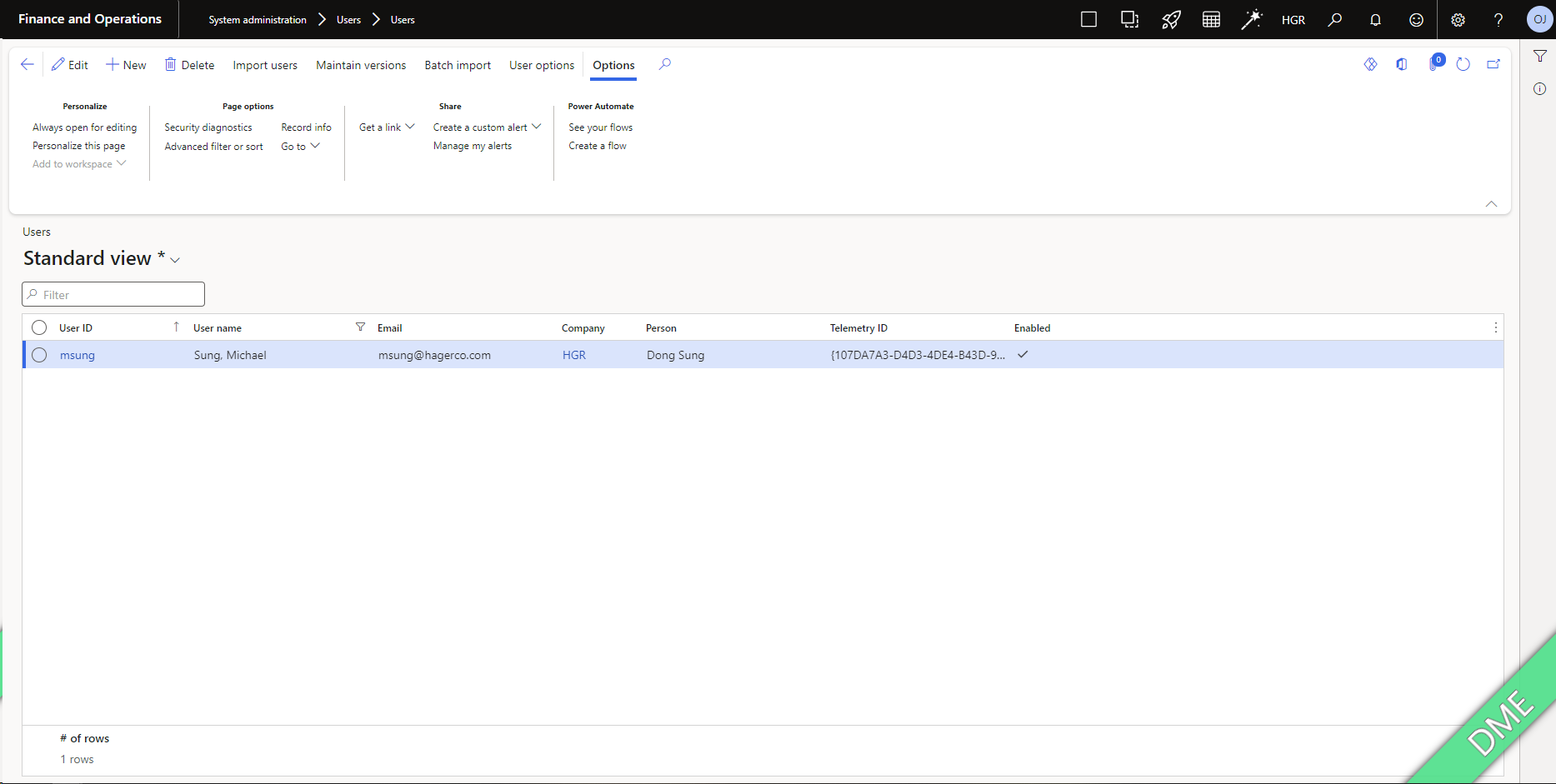This screenshot has height=784, width=1556.
Task: Open the OJ user account avatar
Action: pyautogui.click(x=1539, y=19)
